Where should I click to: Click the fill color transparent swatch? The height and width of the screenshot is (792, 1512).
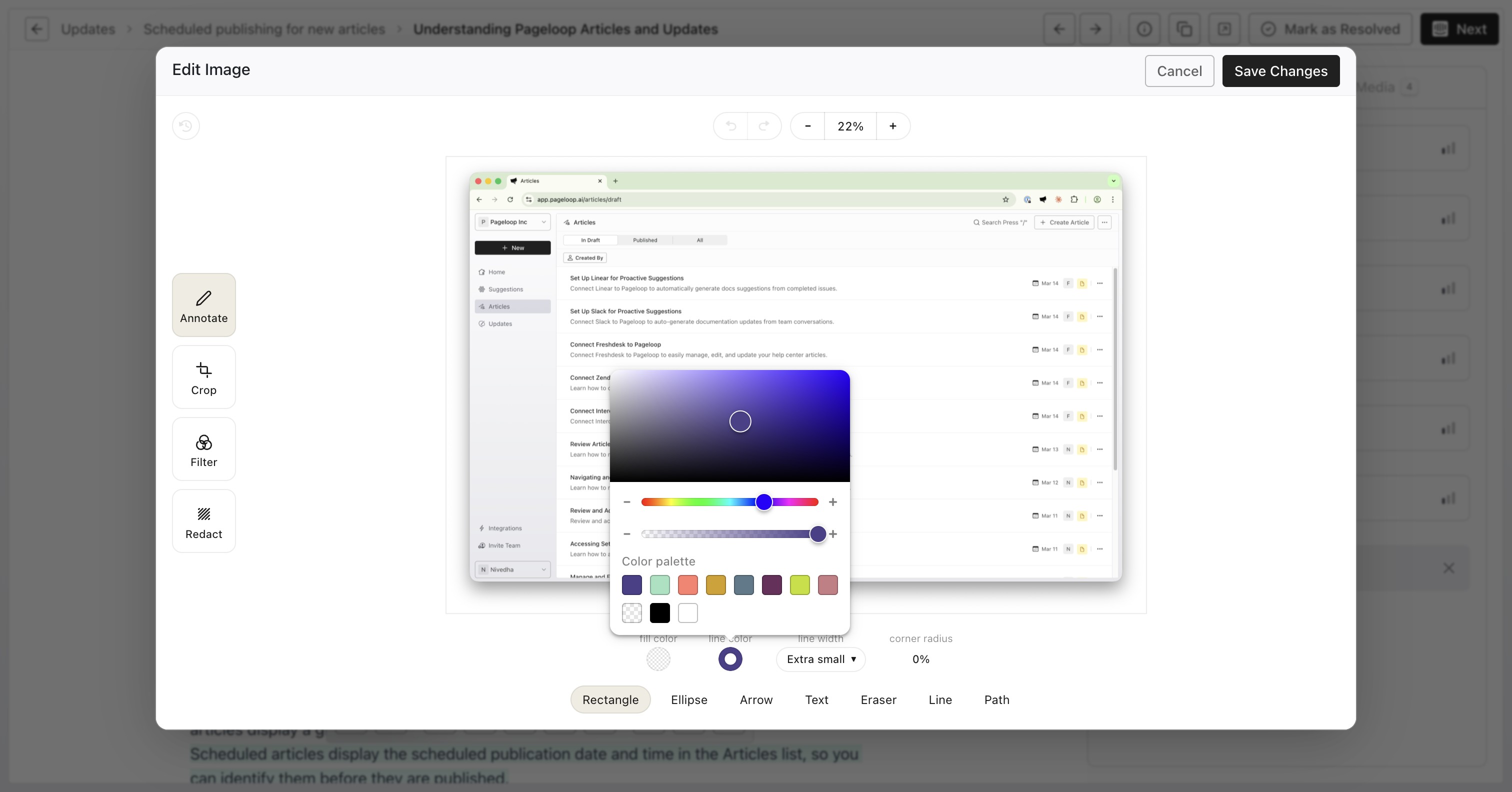pos(658,659)
